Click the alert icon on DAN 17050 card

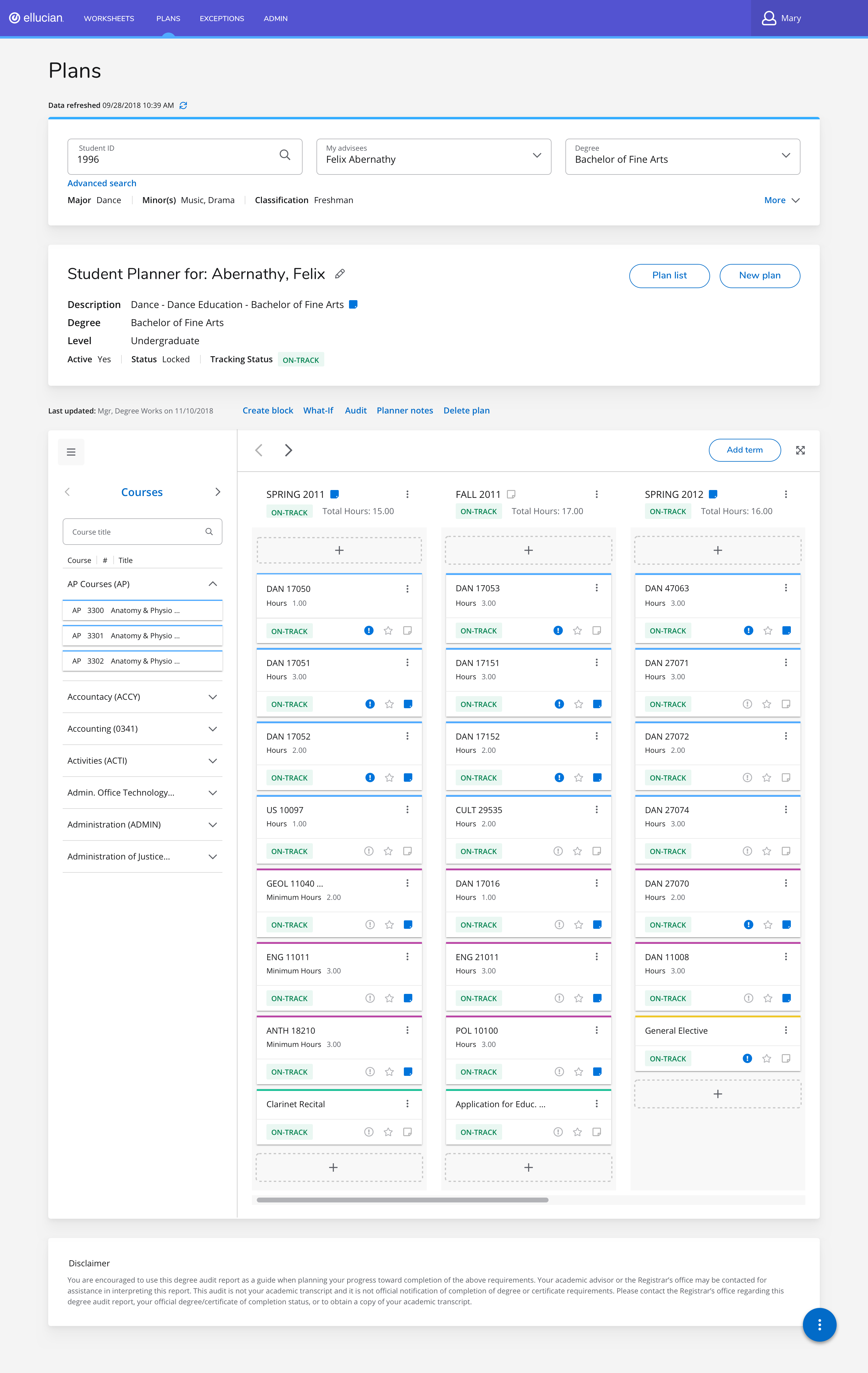pos(369,631)
